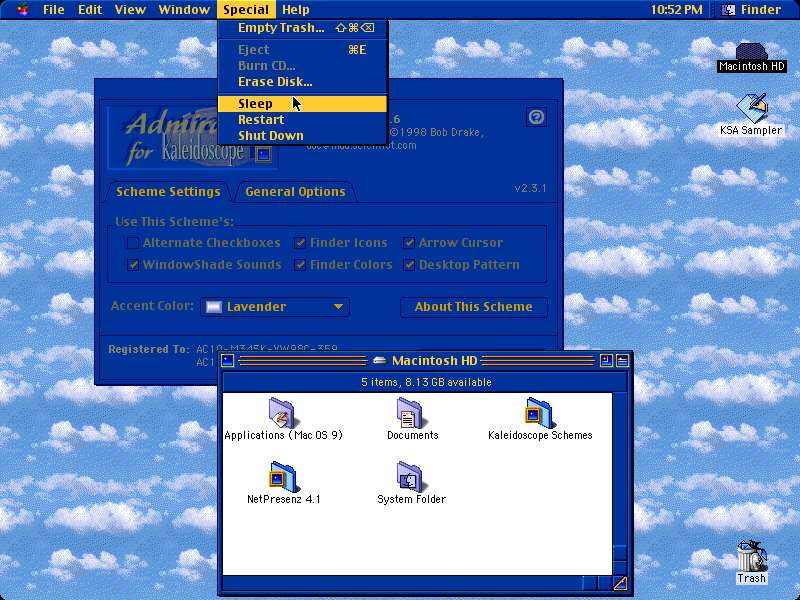The width and height of the screenshot is (800, 600).
Task: Open the Help menu
Action: (296, 10)
